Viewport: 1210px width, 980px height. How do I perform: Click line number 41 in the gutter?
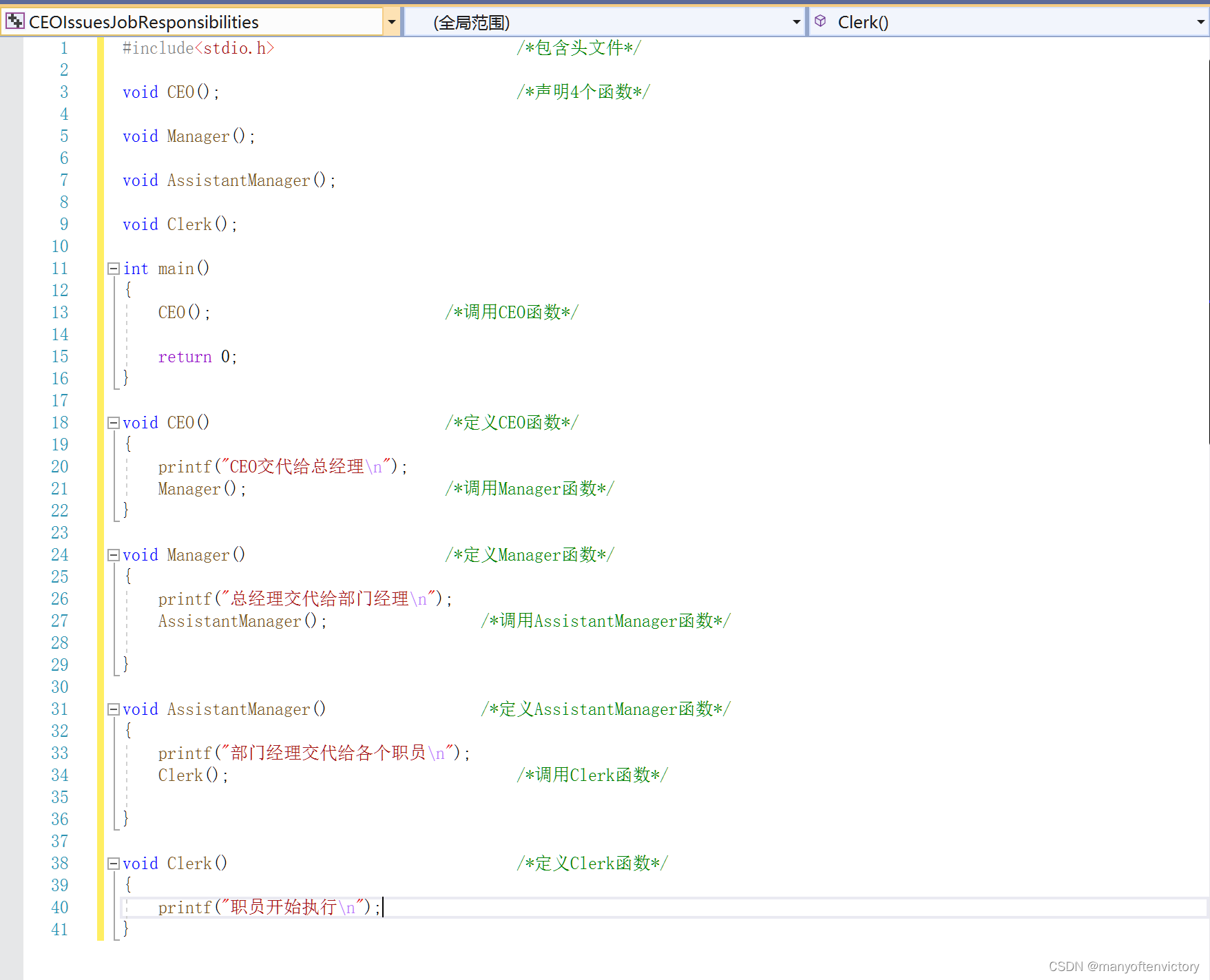click(x=60, y=930)
